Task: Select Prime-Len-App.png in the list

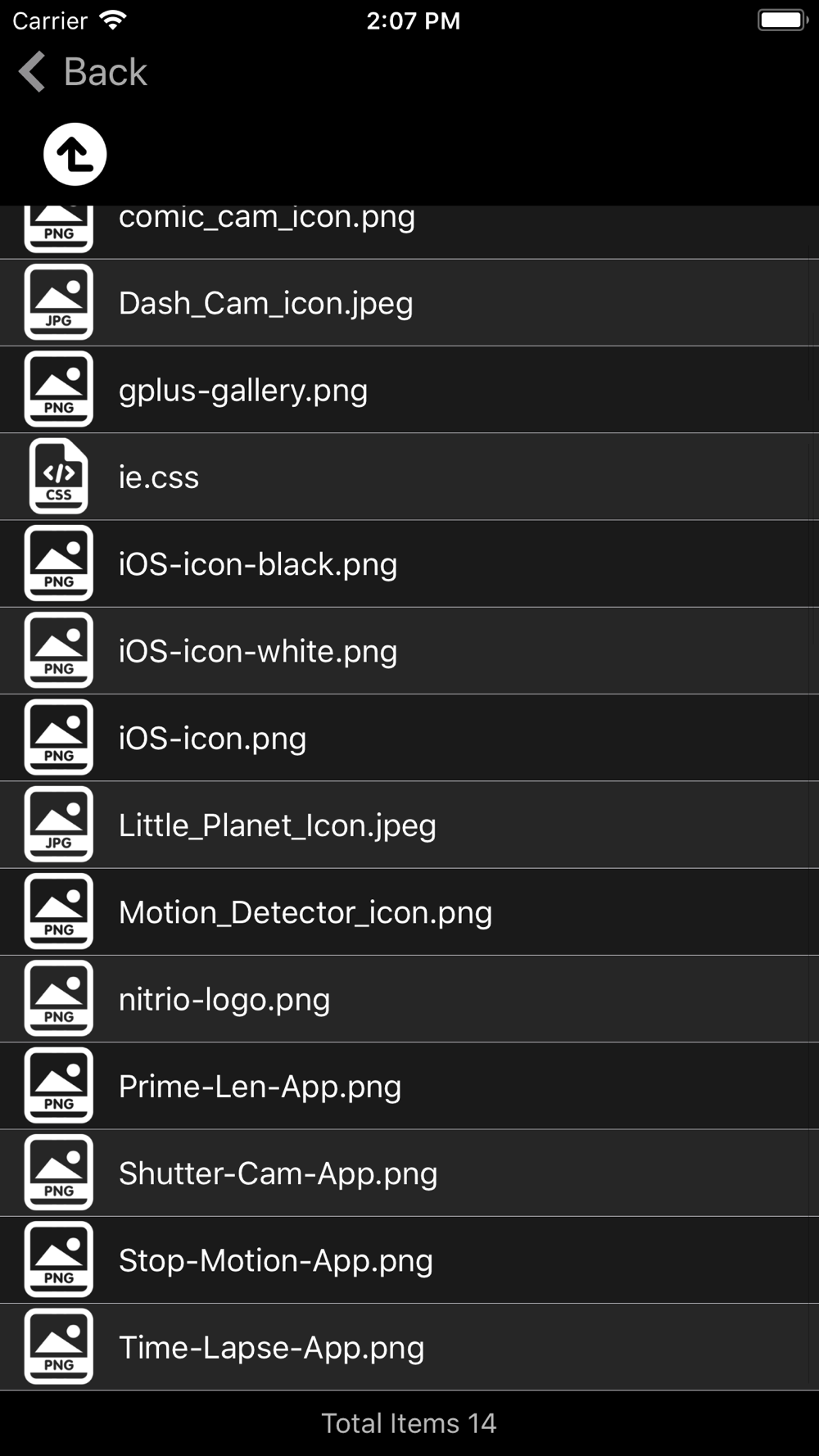Action: pos(409,1086)
